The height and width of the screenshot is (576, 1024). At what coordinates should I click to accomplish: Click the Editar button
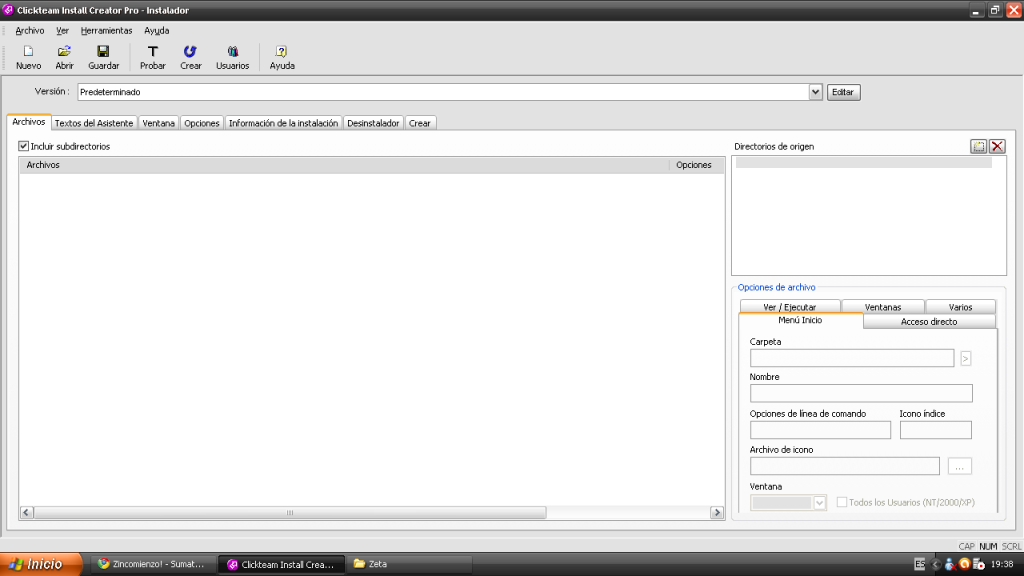pos(843,92)
